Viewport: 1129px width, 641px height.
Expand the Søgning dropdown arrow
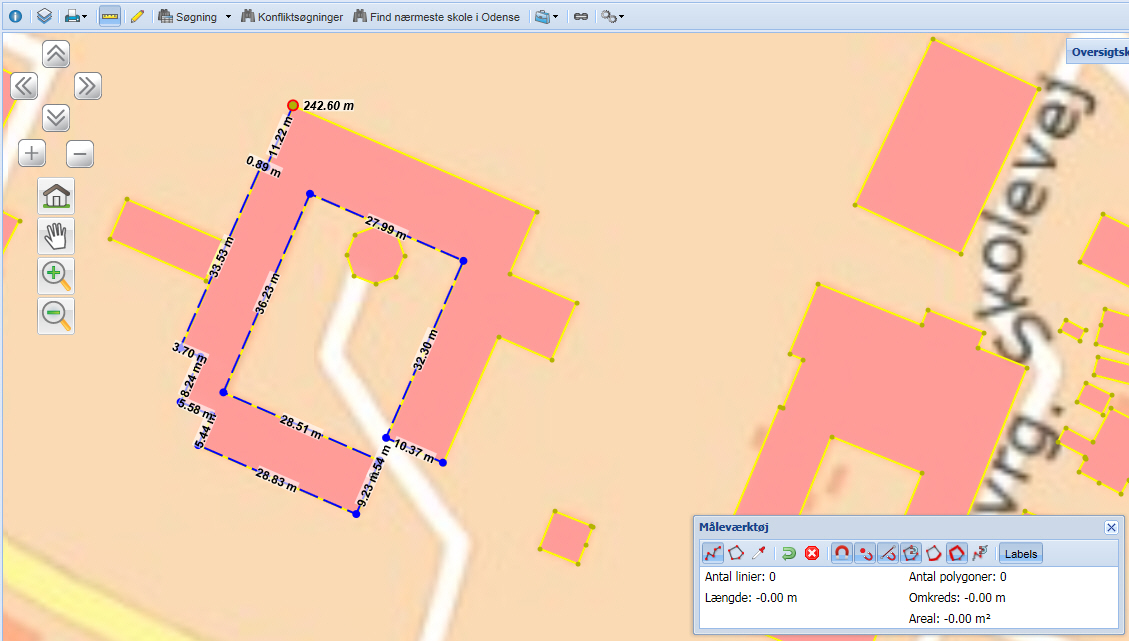tap(228, 17)
